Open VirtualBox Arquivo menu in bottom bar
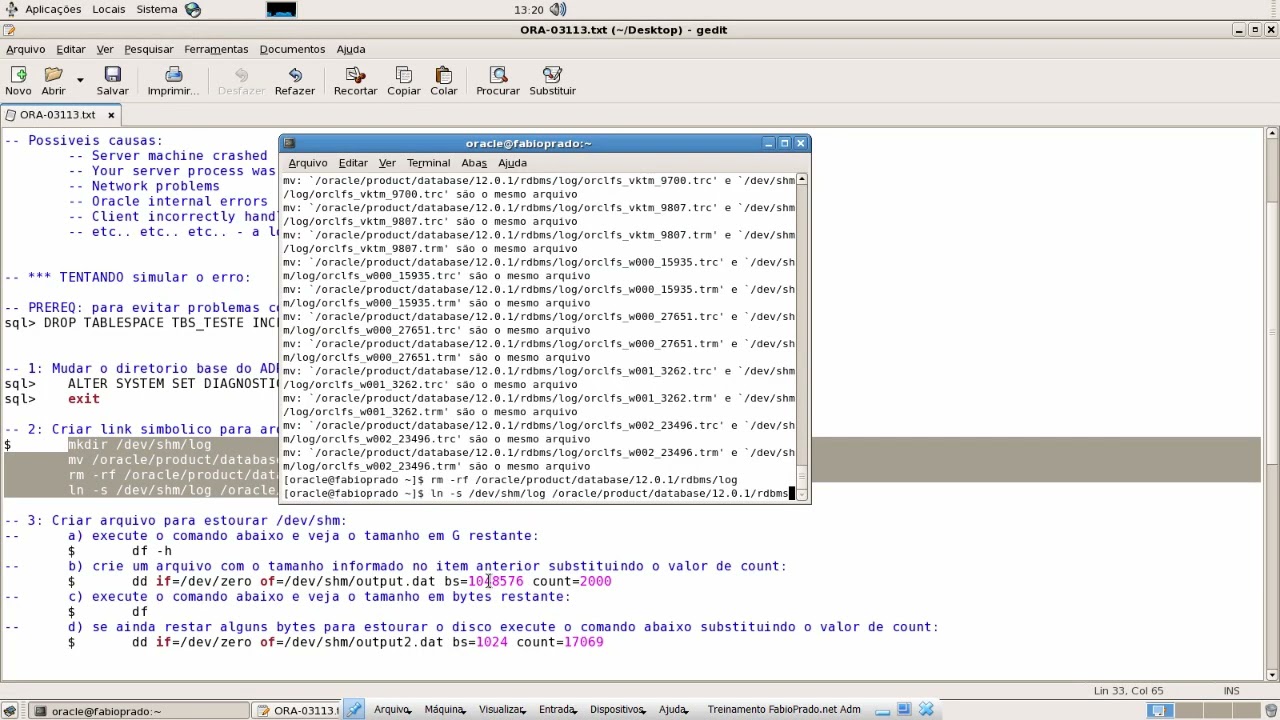Screen dimensions: 1280x720 [392, 710]
